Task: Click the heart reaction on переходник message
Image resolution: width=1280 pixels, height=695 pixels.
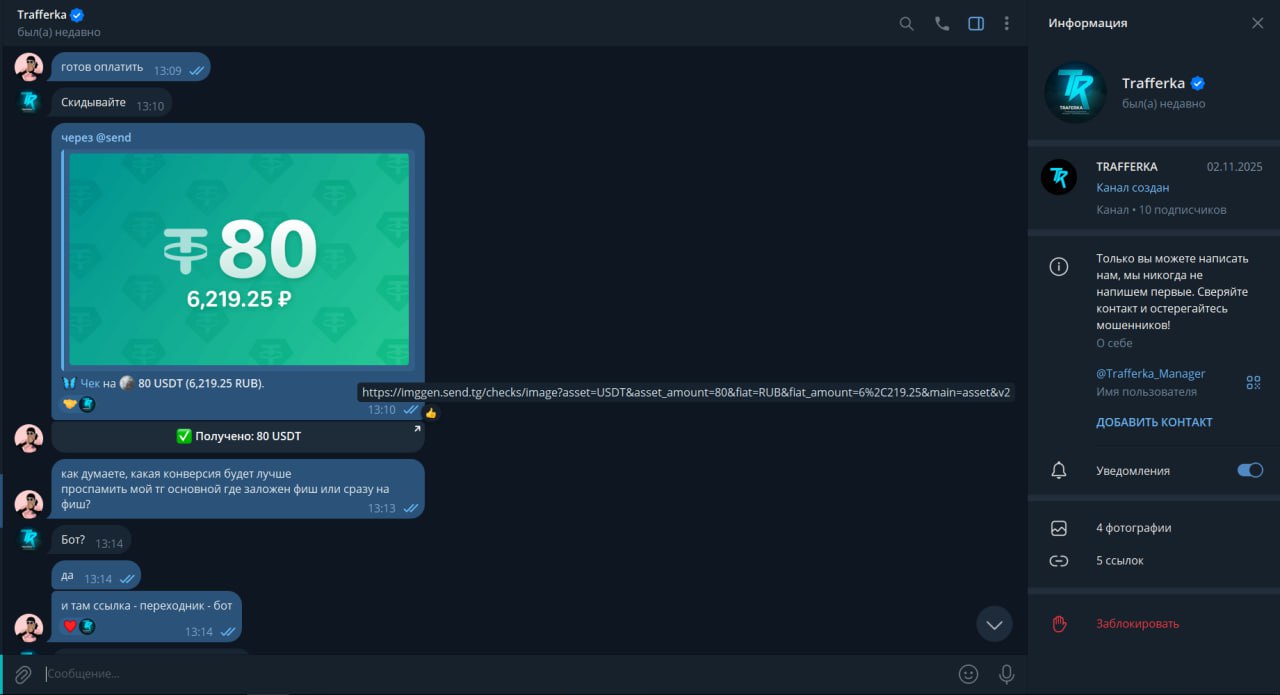Action: [x=78, y=626]
